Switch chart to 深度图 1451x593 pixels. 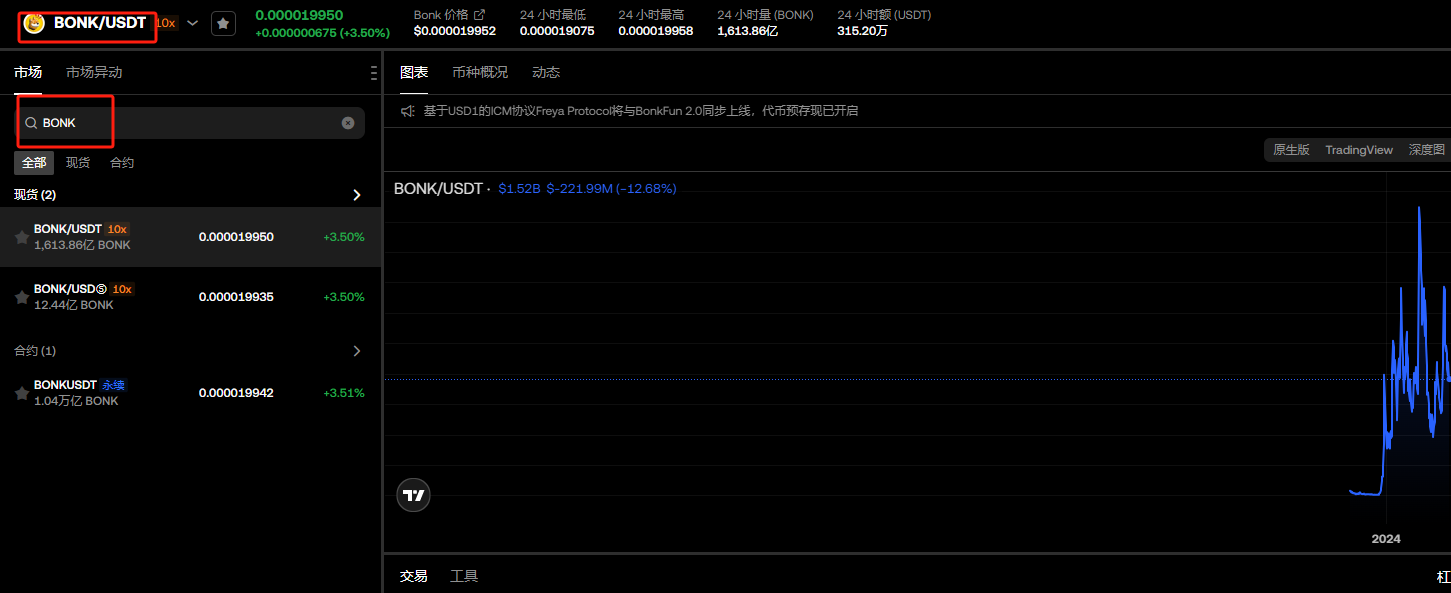point(1427,150)
